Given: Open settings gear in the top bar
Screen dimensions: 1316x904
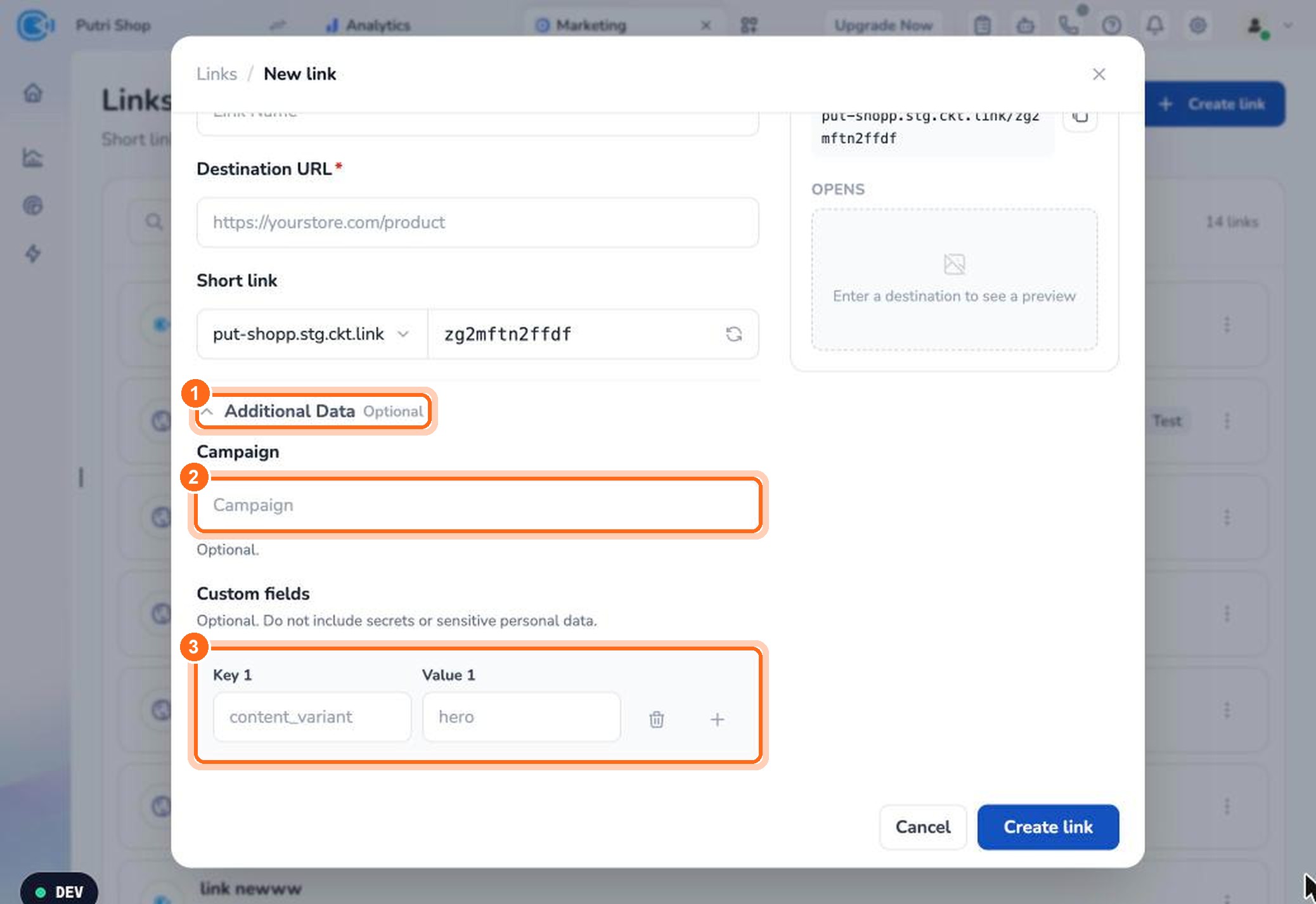Looking at the screenshot, I should (1197, 25).
